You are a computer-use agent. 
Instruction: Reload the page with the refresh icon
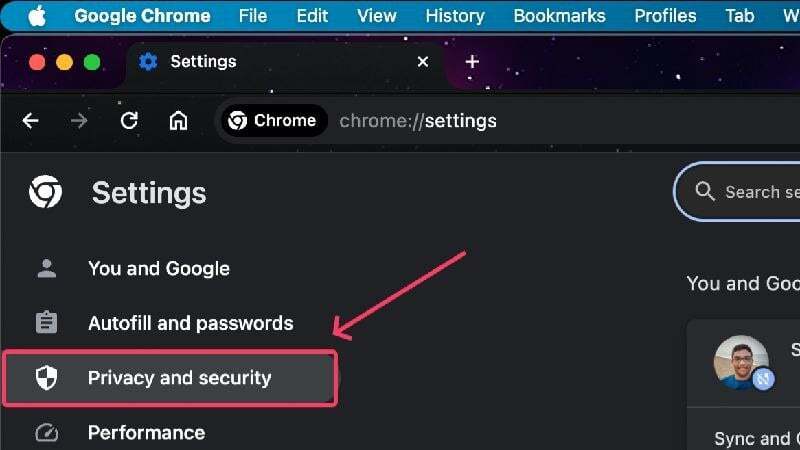coord(129,121)
